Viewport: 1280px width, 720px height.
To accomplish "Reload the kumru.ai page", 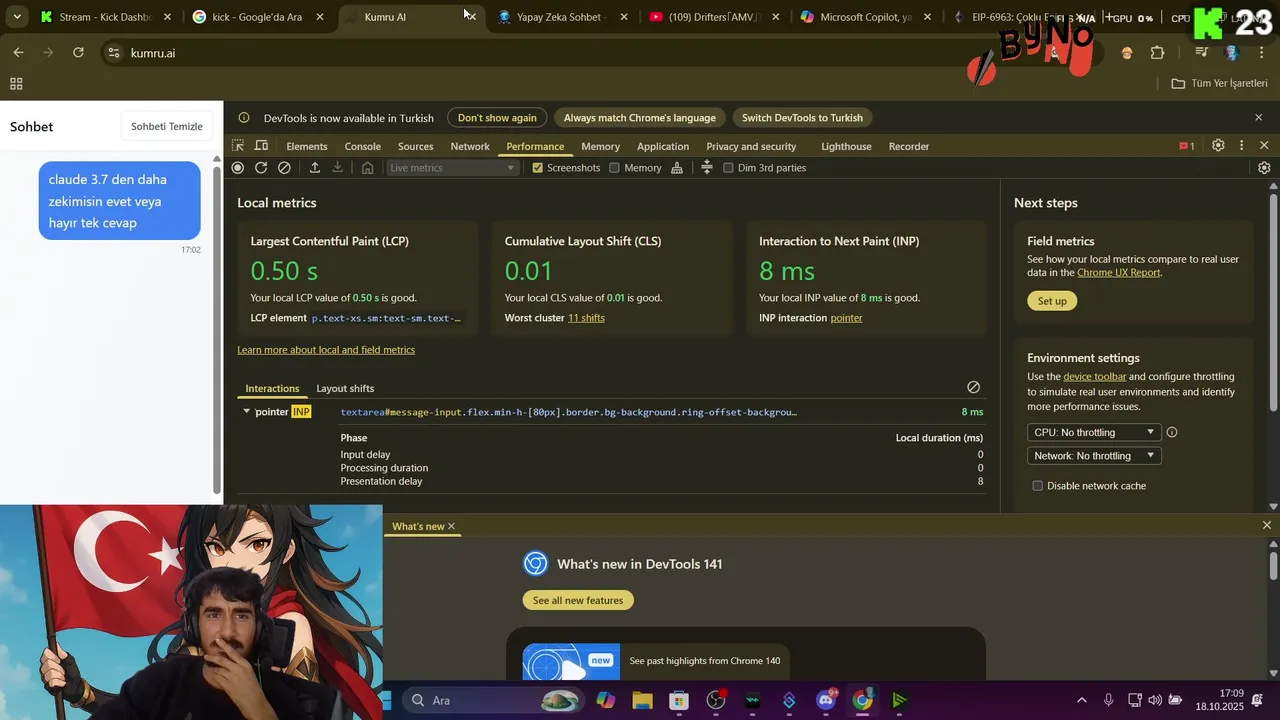I will [x=78, y=53].
